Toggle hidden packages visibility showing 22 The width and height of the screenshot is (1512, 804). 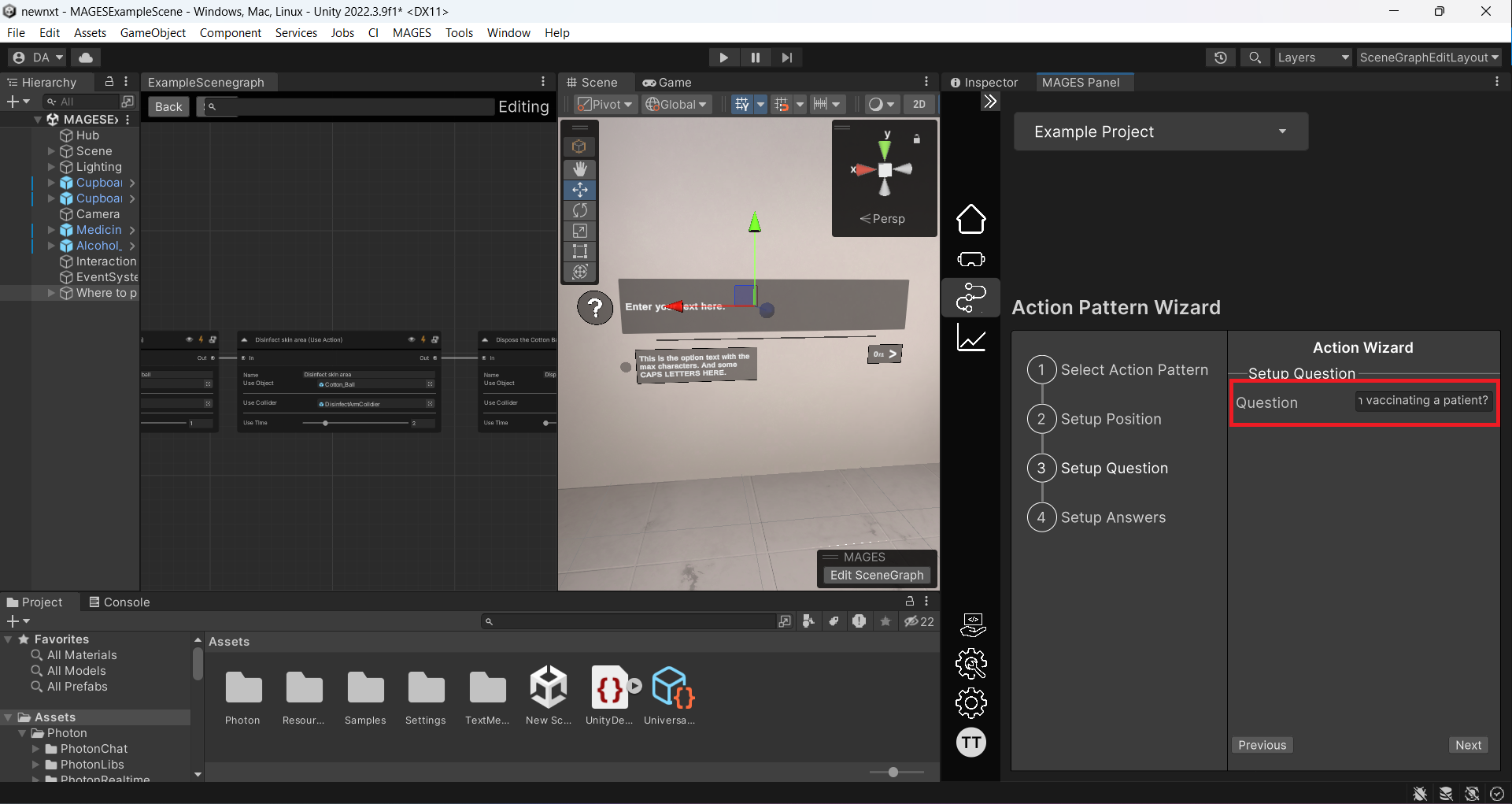pos(919,621)
